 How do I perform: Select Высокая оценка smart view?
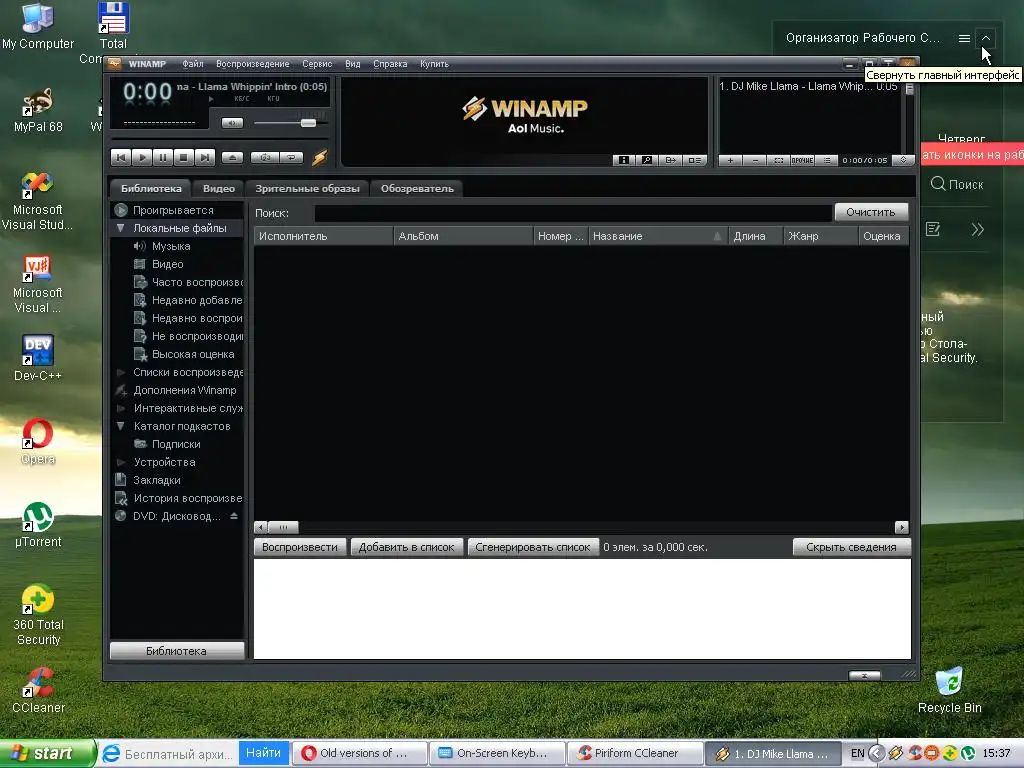193,354
